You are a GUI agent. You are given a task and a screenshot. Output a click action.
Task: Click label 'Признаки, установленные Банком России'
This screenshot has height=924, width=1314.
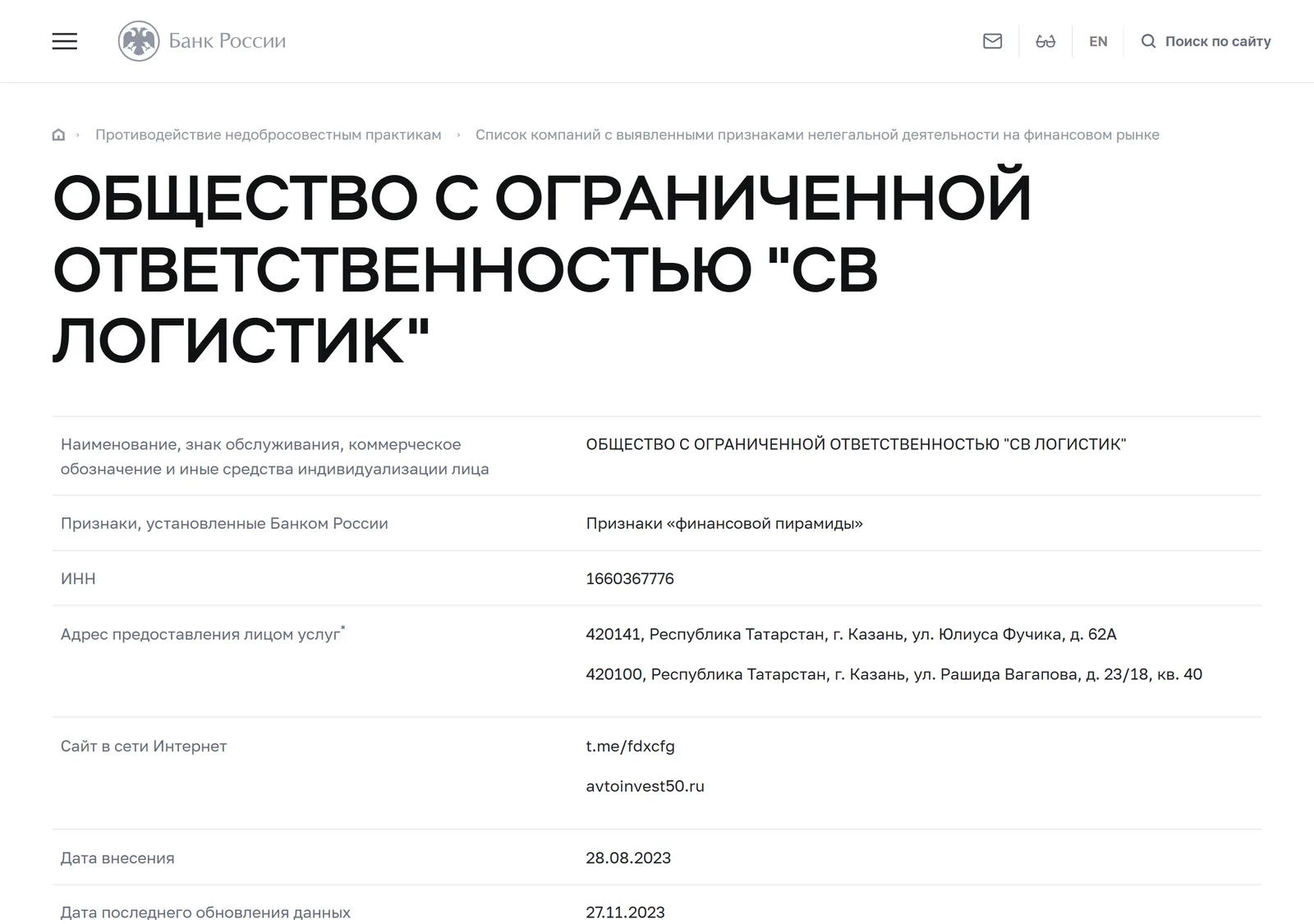tap(224, 523)
